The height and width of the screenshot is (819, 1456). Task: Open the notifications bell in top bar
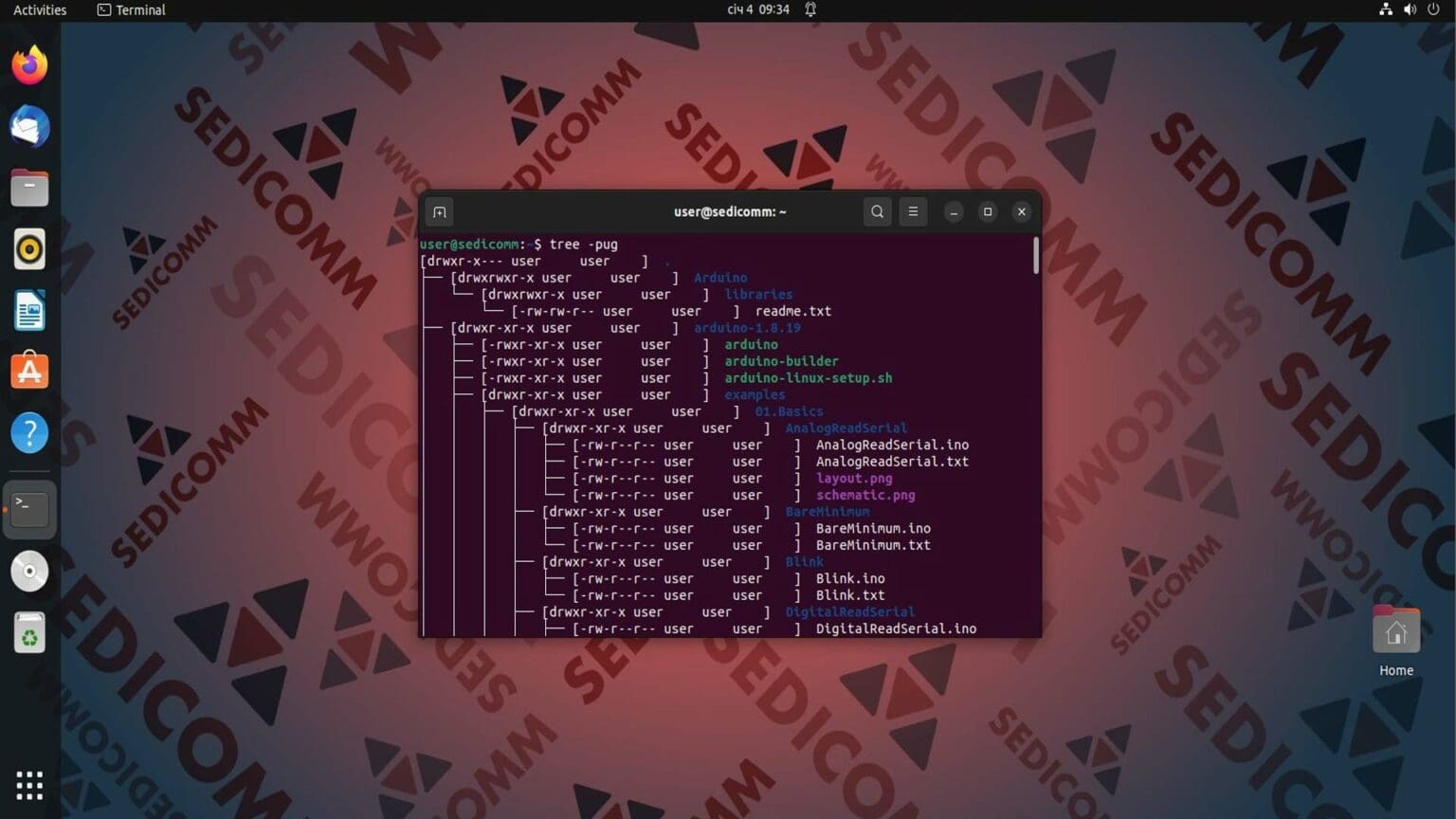click(810, 9)
